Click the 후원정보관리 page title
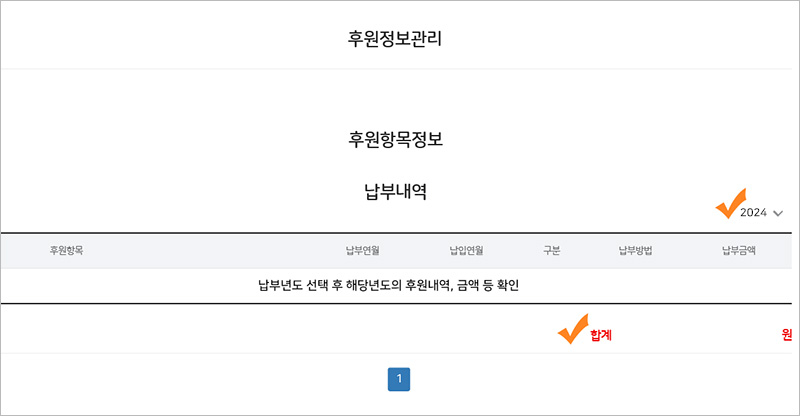 pos(395,39)
